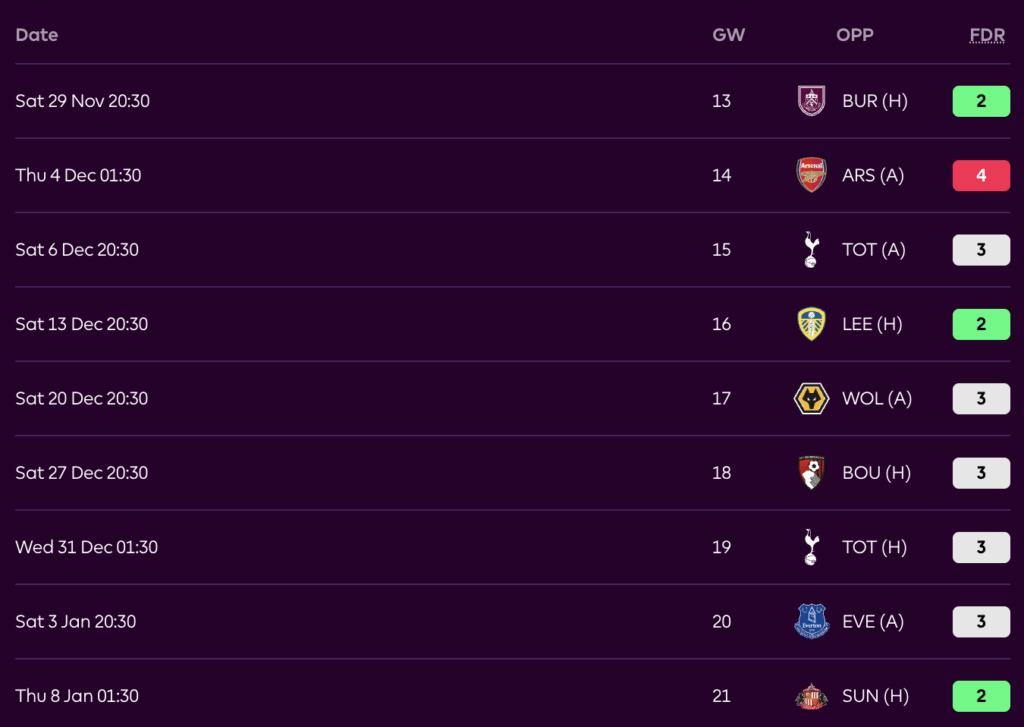This screenshot has height=727, width=1024.
Task: Click the SUN (H) opponent label
Action: pos(875,696)
